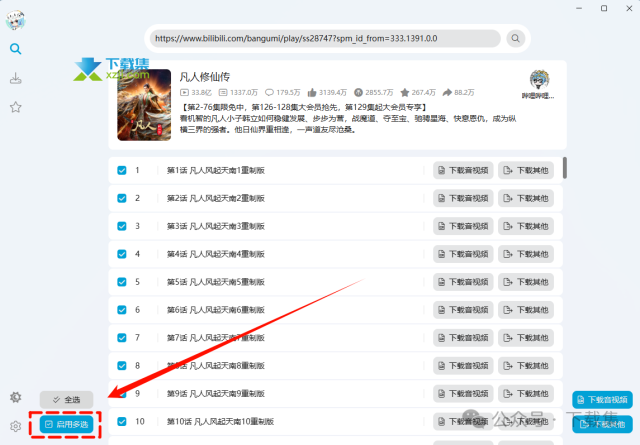Click 下载音视频 for episode 9
Screen dimensions: 640x445
pos(463,394)
